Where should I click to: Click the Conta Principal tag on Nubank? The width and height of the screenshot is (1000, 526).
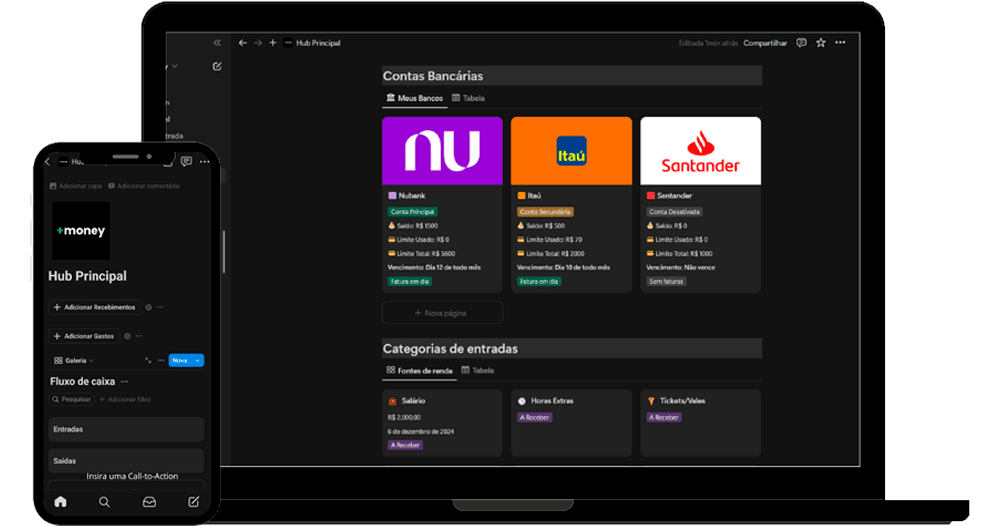(x=413, y=212)
